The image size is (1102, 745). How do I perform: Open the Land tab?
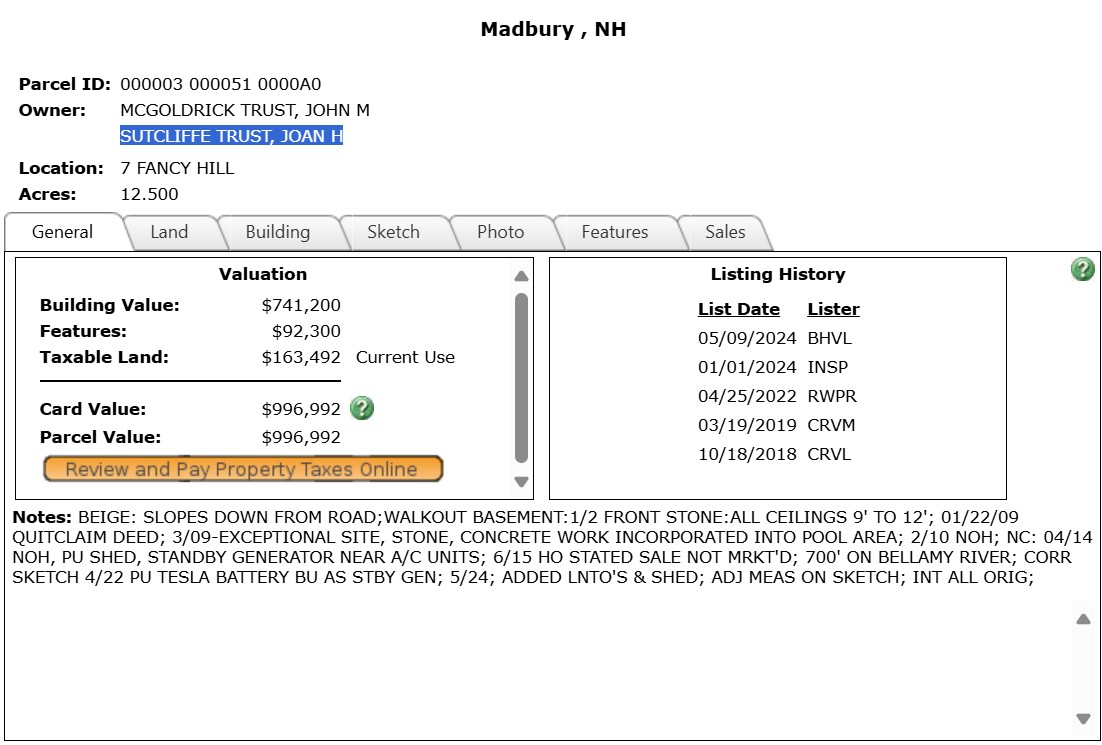[x=169, y=232]
